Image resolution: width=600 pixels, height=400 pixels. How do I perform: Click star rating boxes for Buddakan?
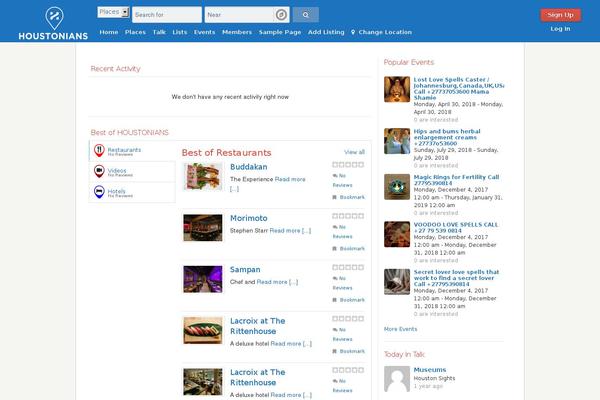pyautogui.click(x=348, y=165)
